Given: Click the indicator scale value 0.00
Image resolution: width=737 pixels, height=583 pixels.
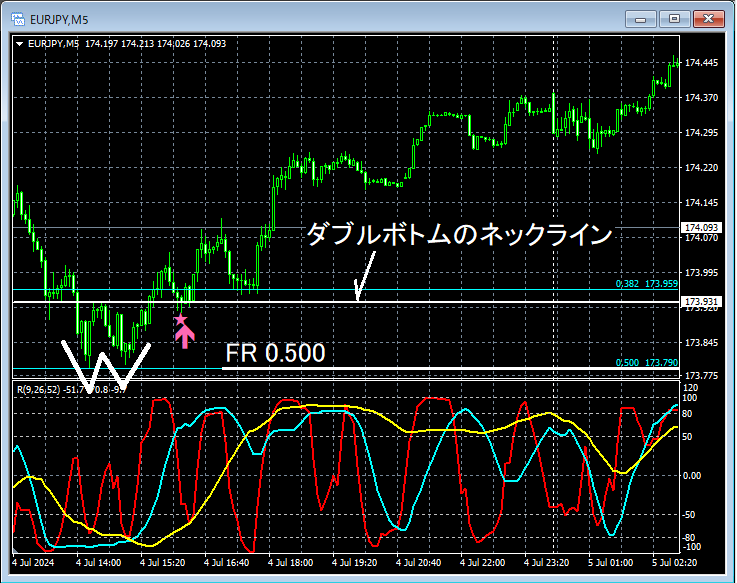Looking at the screenshot, I should pos(691,476).
